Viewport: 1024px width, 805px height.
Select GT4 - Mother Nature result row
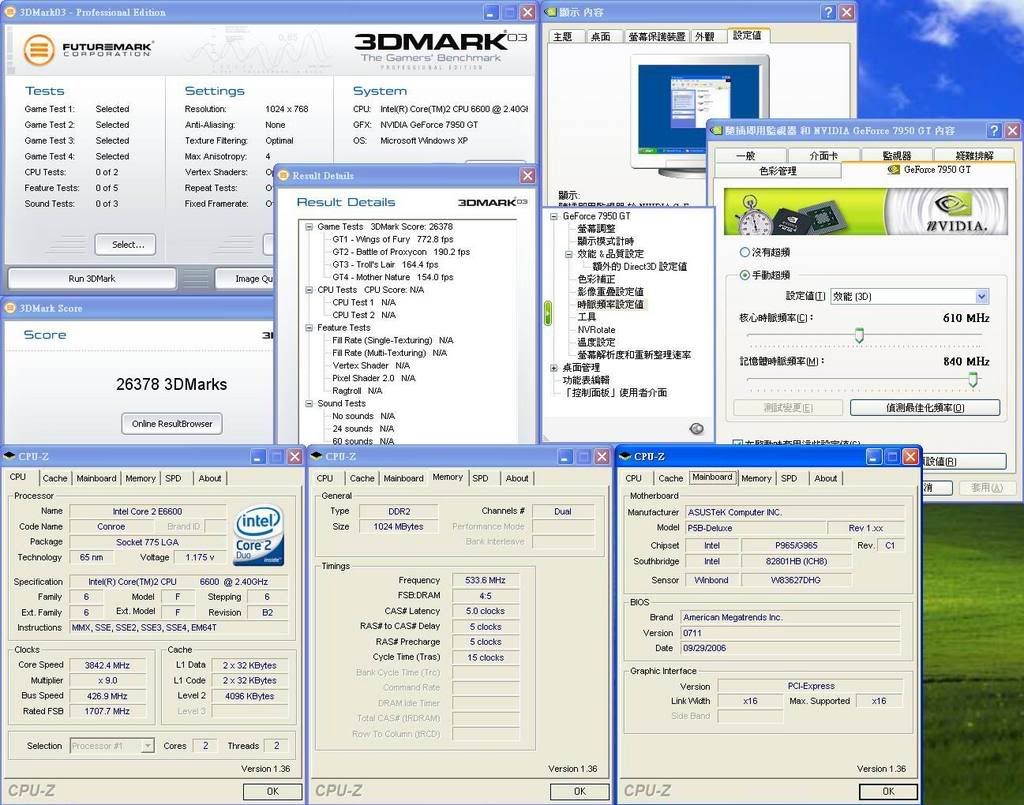(x=392, y=277)
